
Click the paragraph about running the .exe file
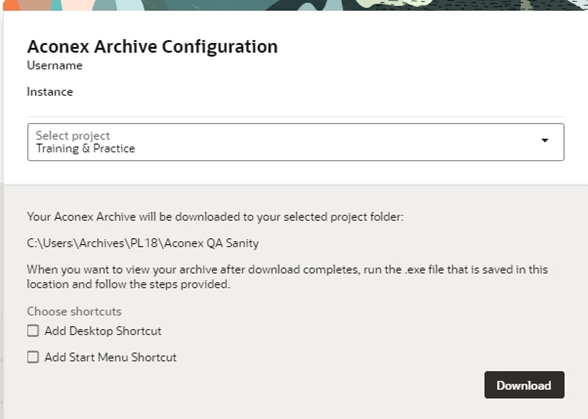click(x=287, y=277)
